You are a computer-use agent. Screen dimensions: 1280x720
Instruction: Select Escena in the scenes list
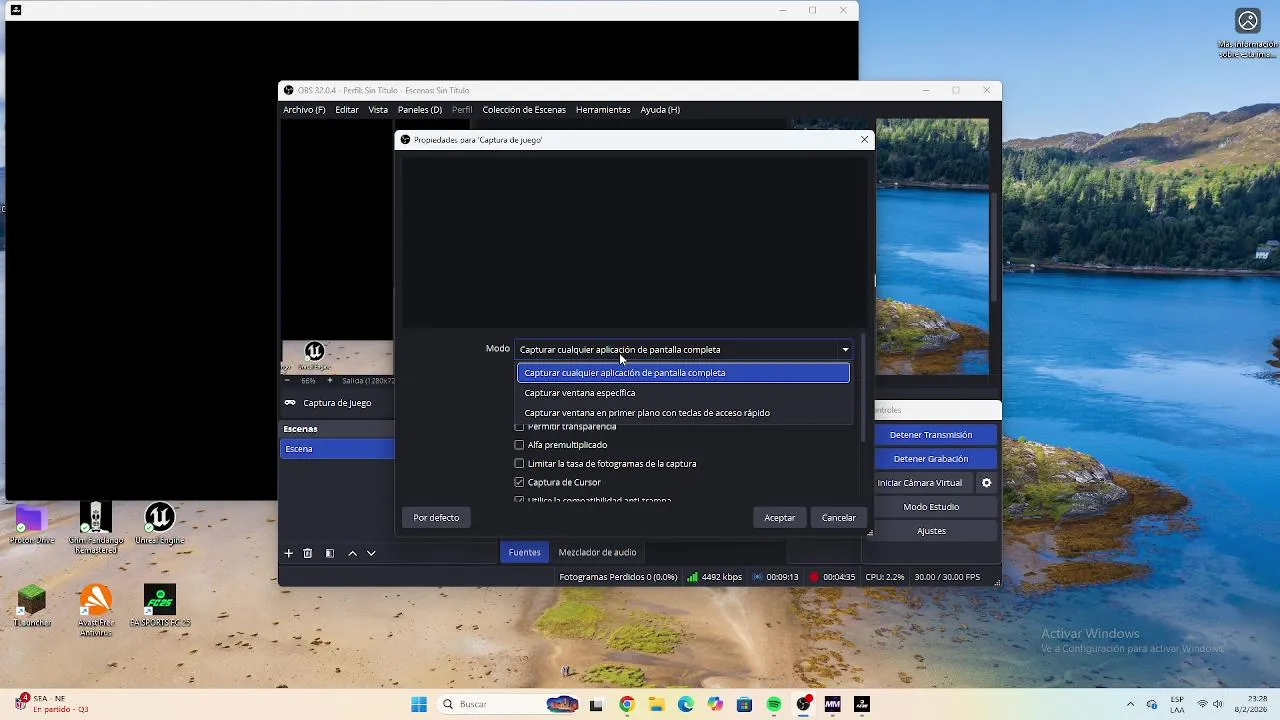[x=337, y=449]
